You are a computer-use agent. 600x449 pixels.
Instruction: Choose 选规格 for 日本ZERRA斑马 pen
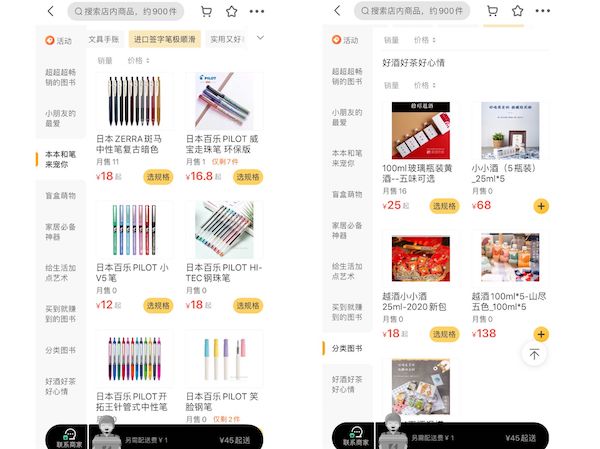158,177
